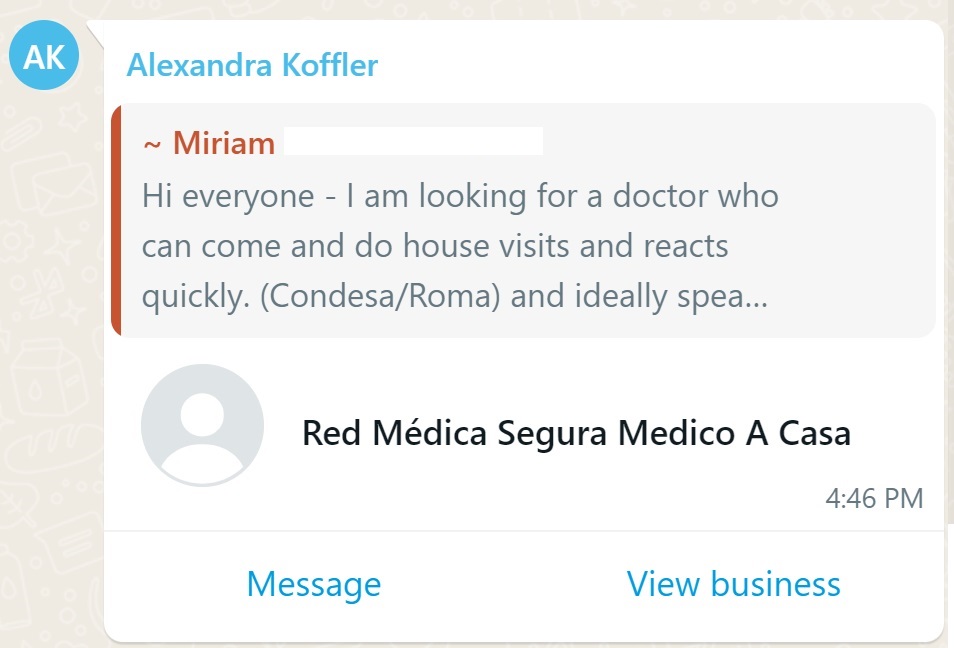Click the gray contact profile placeholder
Screen dimensions: 954x648
point(203,425)
